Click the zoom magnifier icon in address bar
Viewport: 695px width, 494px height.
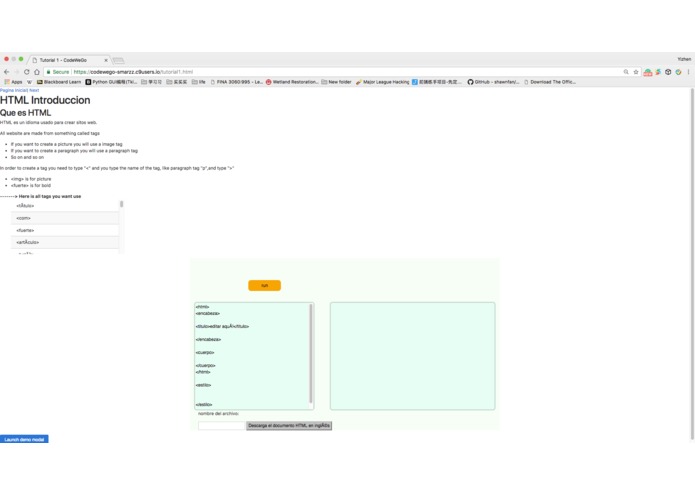pos(626,72)
